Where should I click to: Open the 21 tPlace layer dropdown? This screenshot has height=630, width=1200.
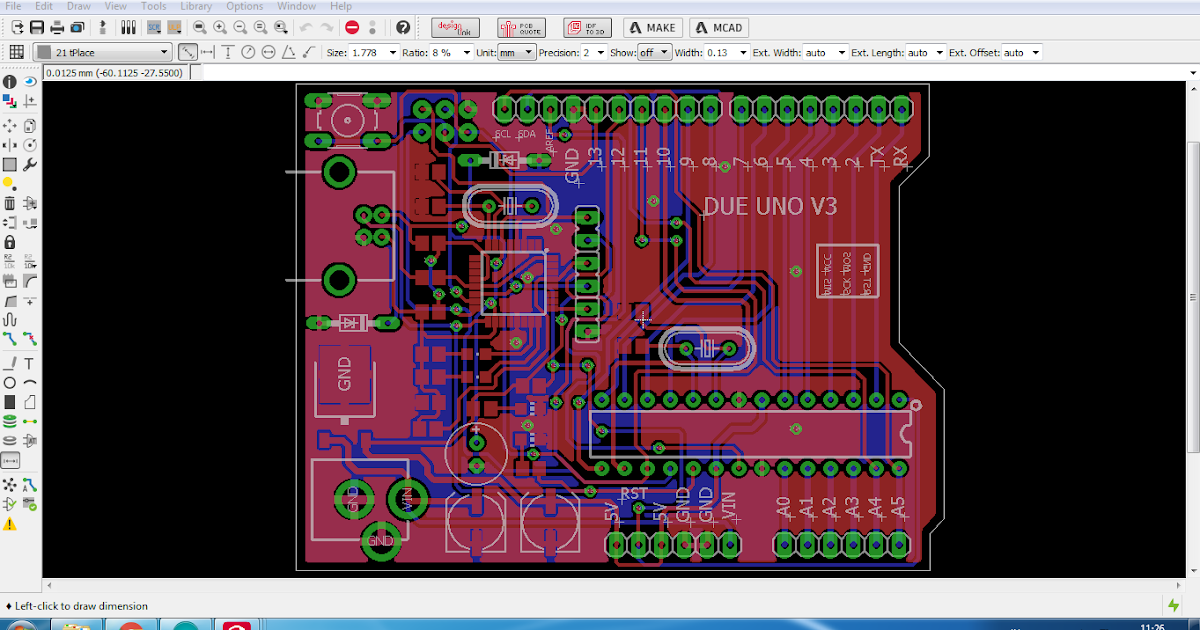104,52
